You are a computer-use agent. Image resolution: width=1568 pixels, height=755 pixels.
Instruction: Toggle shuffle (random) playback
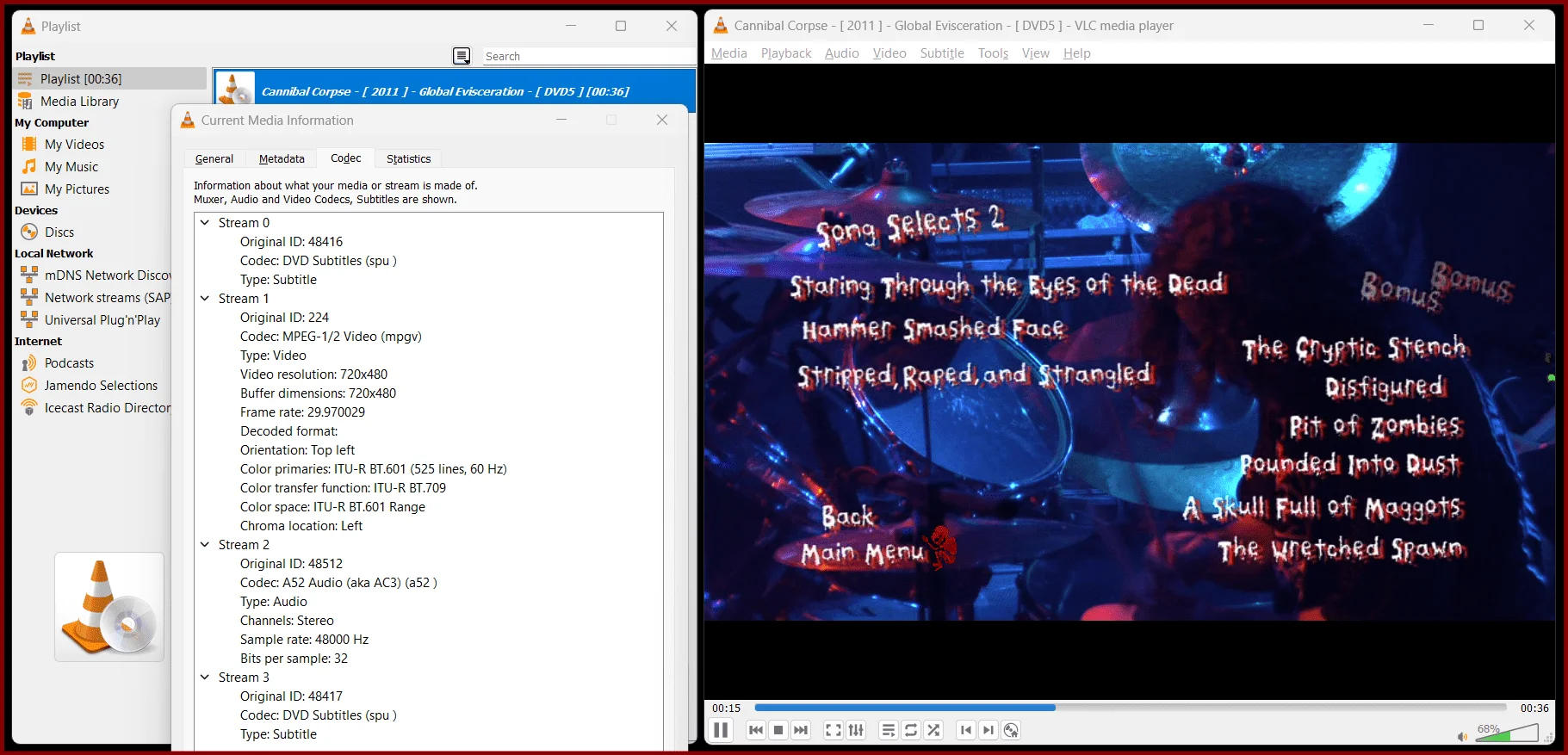click(933, 730)
